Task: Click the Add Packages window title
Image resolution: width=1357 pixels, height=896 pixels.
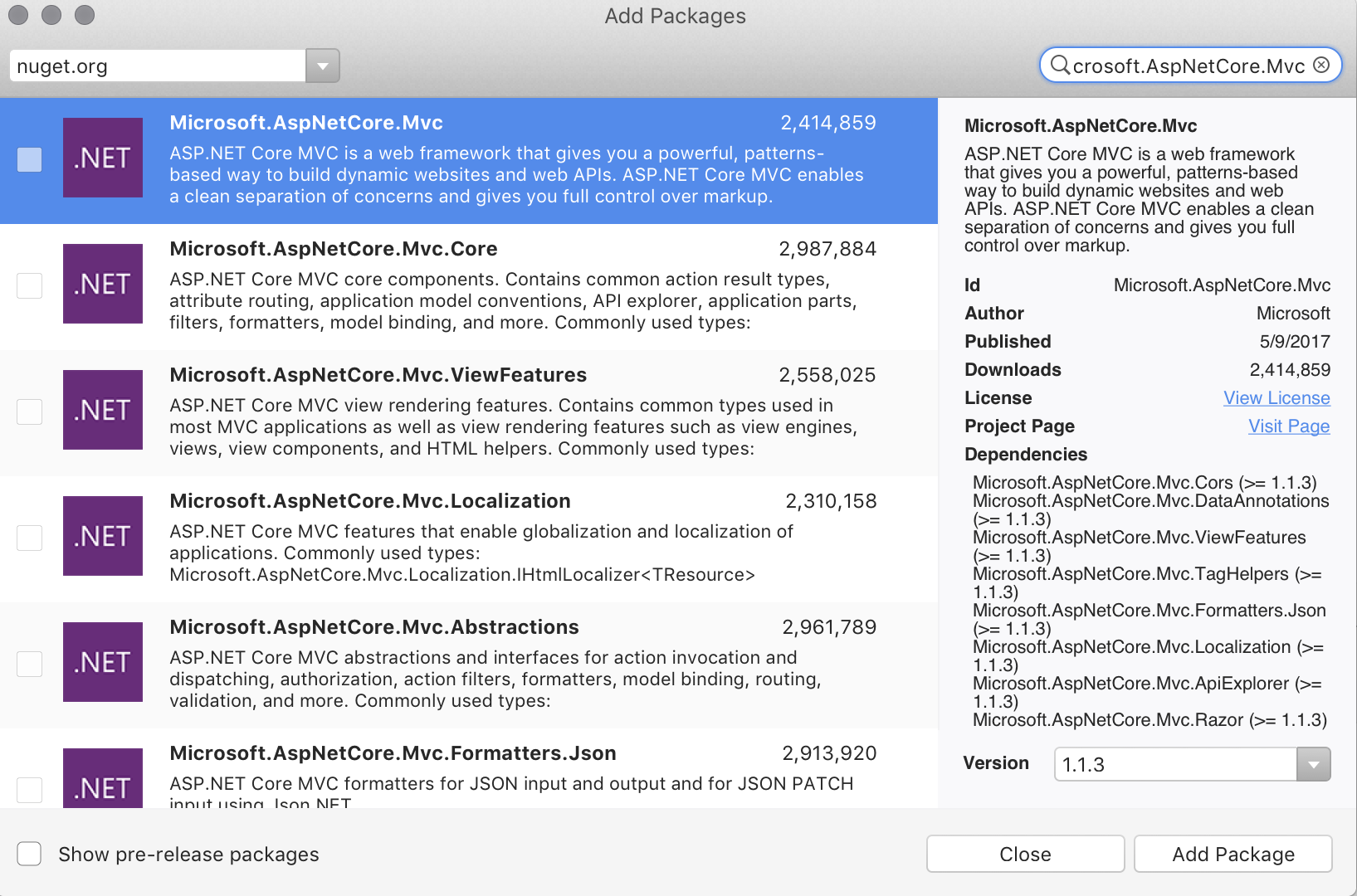Action: pos(675,16)
